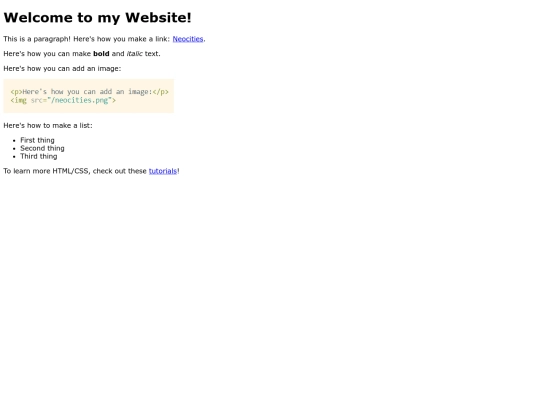Click the italic word in the paragraph

click(x=134, y=54)
